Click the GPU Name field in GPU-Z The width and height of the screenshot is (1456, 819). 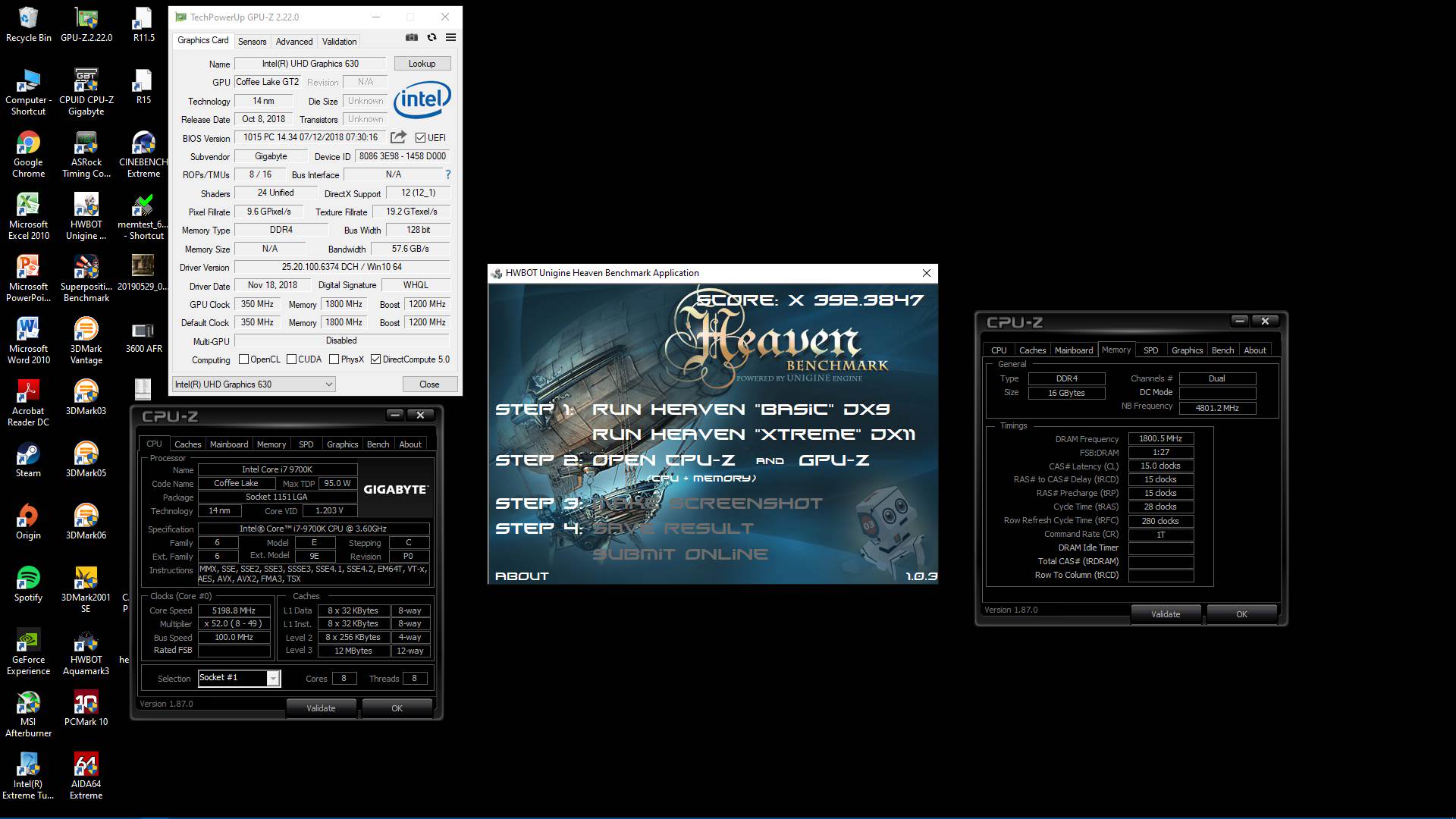pos(310,64)
